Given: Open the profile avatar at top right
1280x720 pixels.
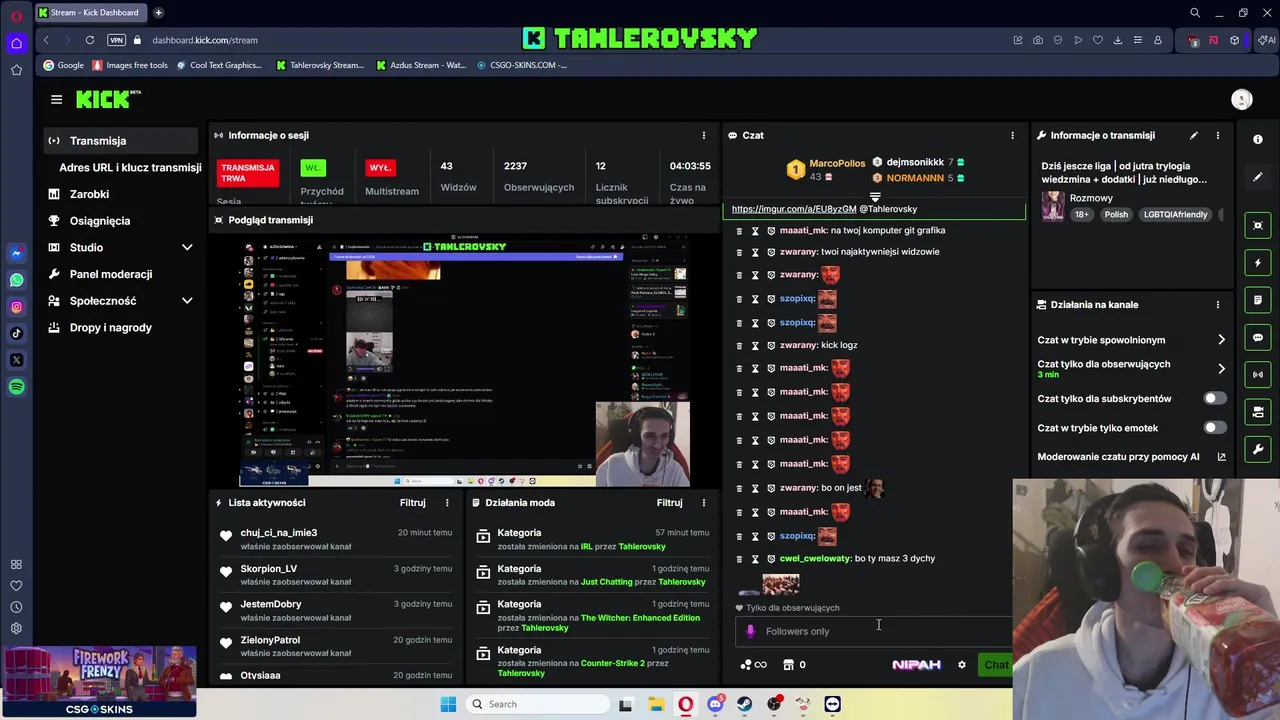Looking at the screenshot, I should (1242, 99).
